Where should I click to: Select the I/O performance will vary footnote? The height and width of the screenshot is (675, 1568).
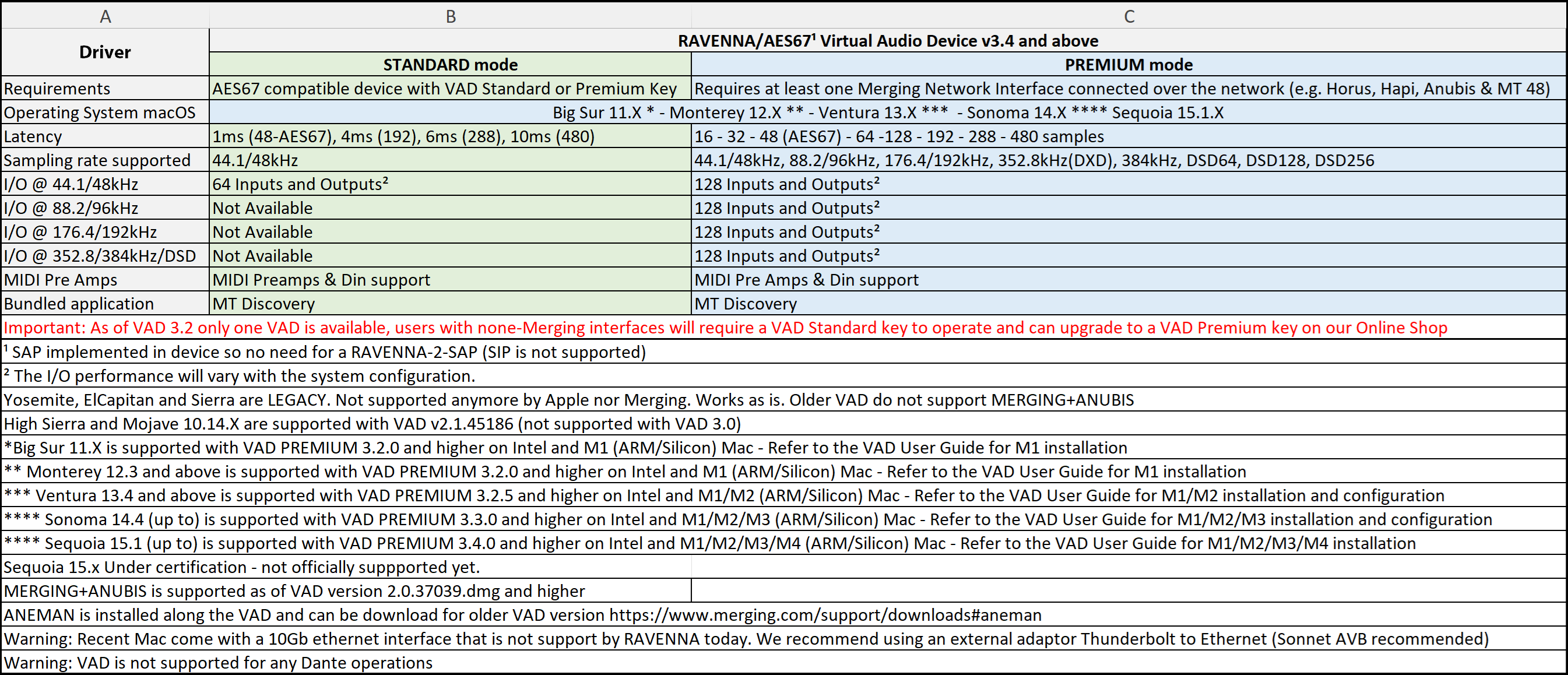[x=784, y=375]
